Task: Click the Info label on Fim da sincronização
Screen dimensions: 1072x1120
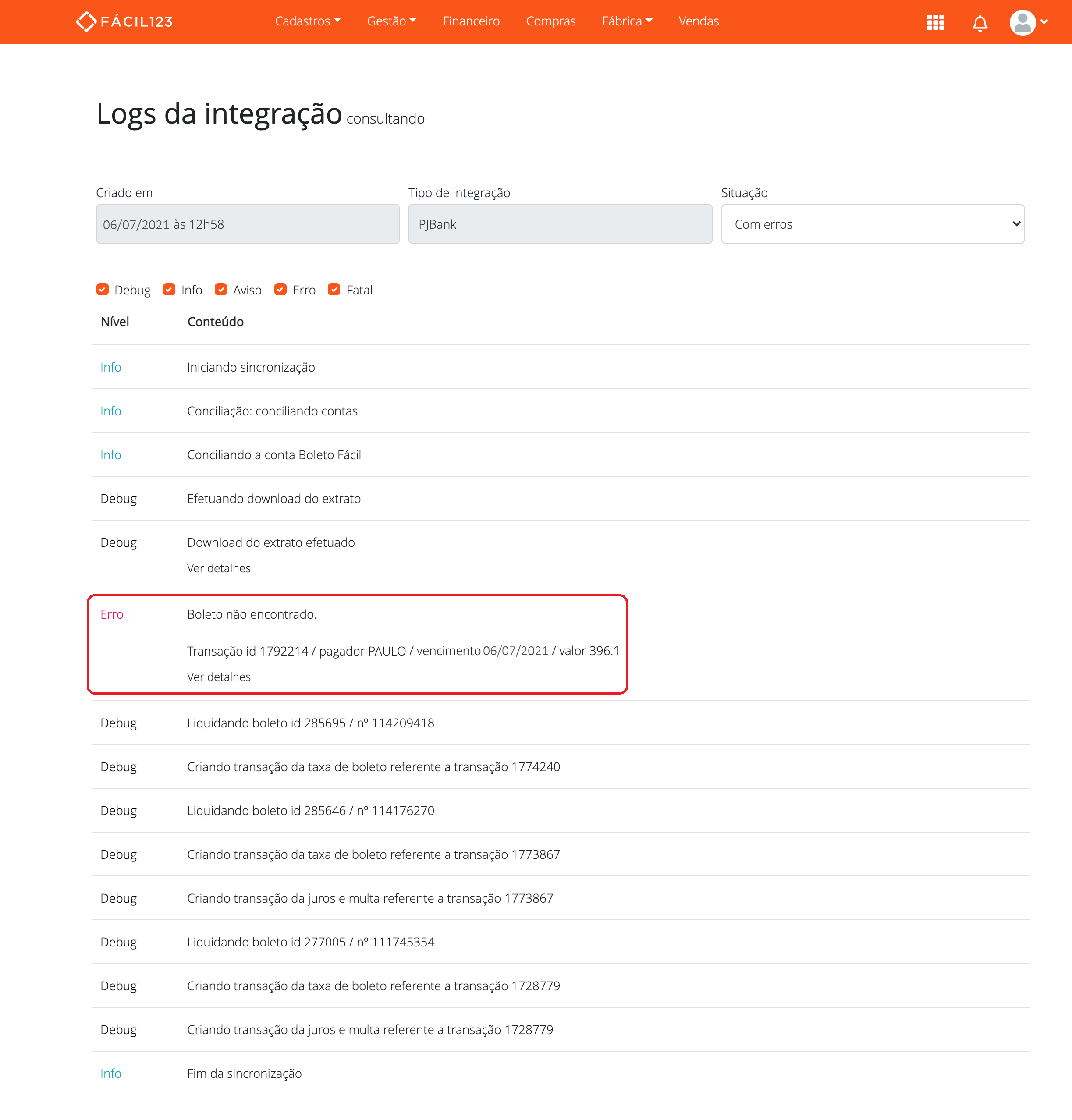Action: pos(110,1073)
